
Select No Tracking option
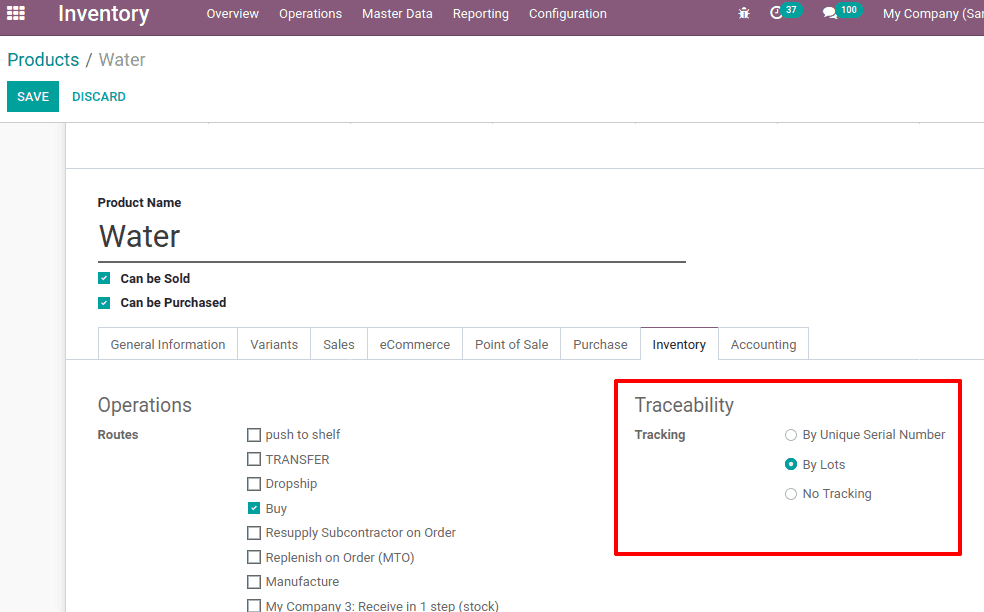coord(791,494)
